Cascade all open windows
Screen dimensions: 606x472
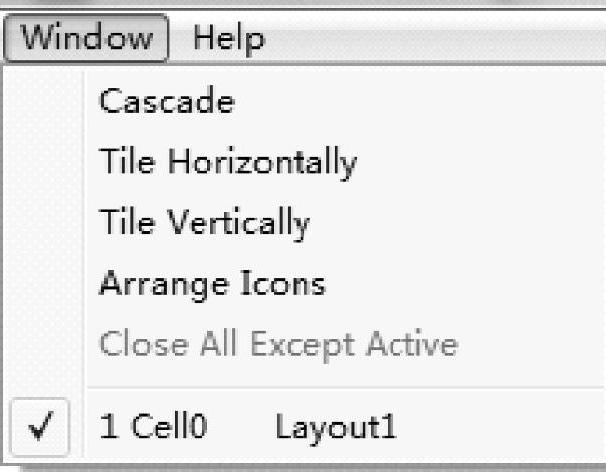tap(166, 101)
